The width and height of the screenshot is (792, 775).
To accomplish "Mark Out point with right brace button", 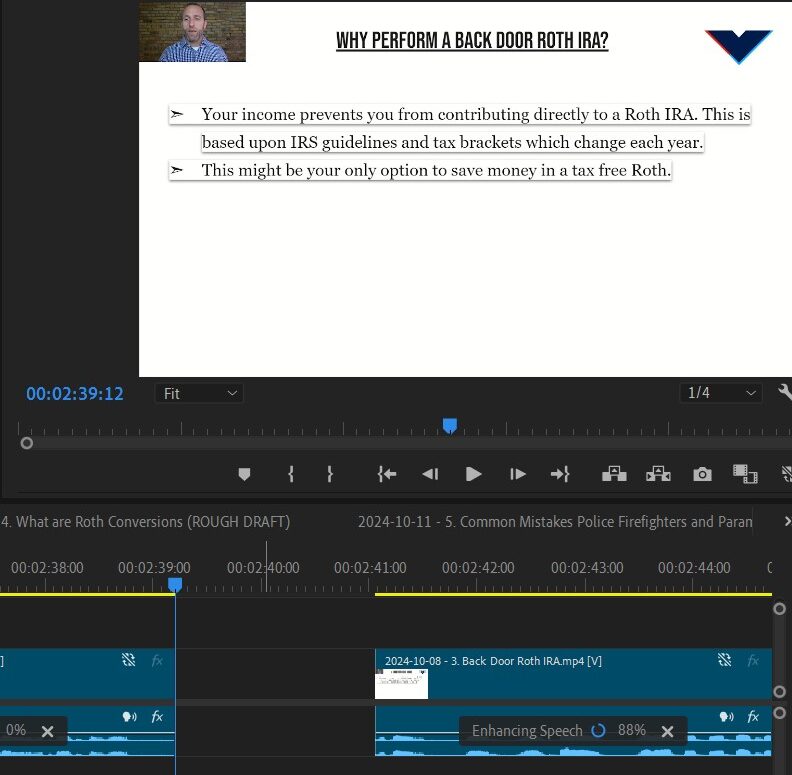I will click(329, 474).
